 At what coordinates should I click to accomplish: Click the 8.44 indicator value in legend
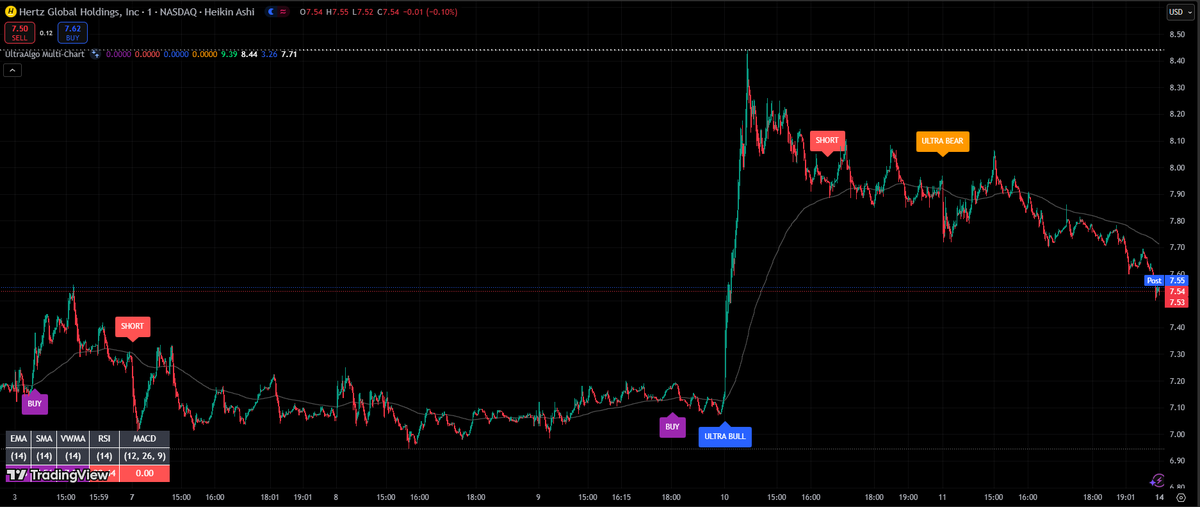coord(250,54)
